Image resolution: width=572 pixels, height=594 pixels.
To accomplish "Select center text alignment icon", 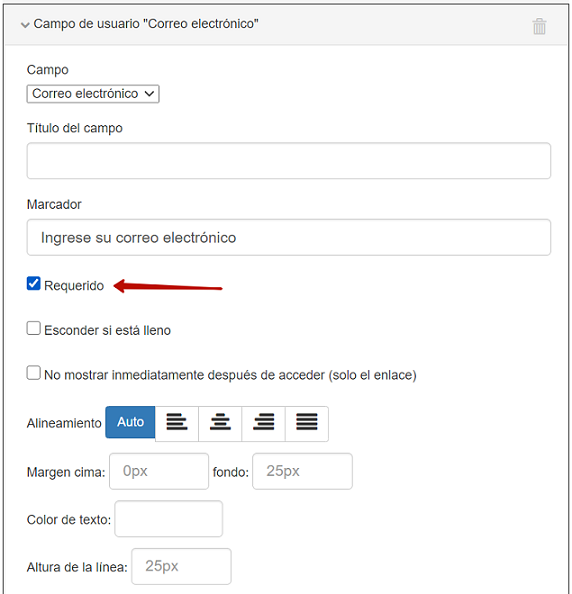I will 220,424.
